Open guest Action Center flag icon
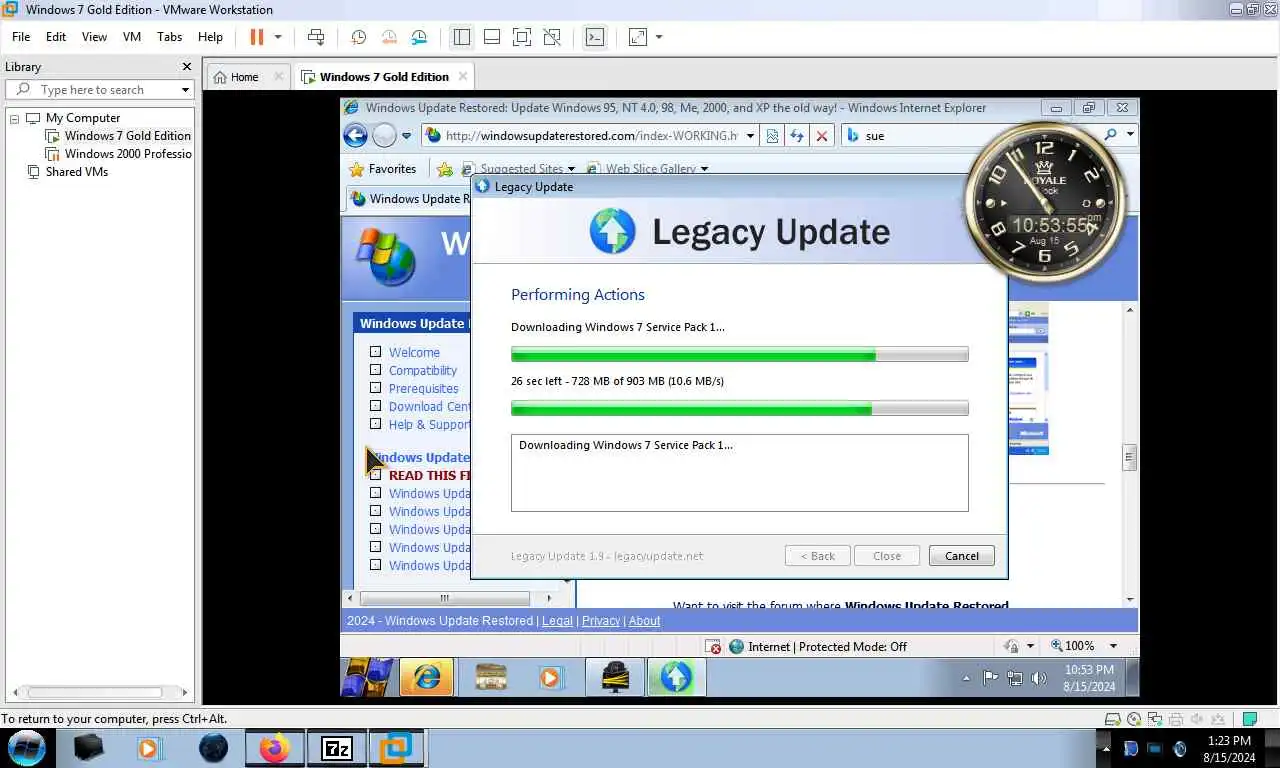 pyautogui.click(x=990, y=678)
